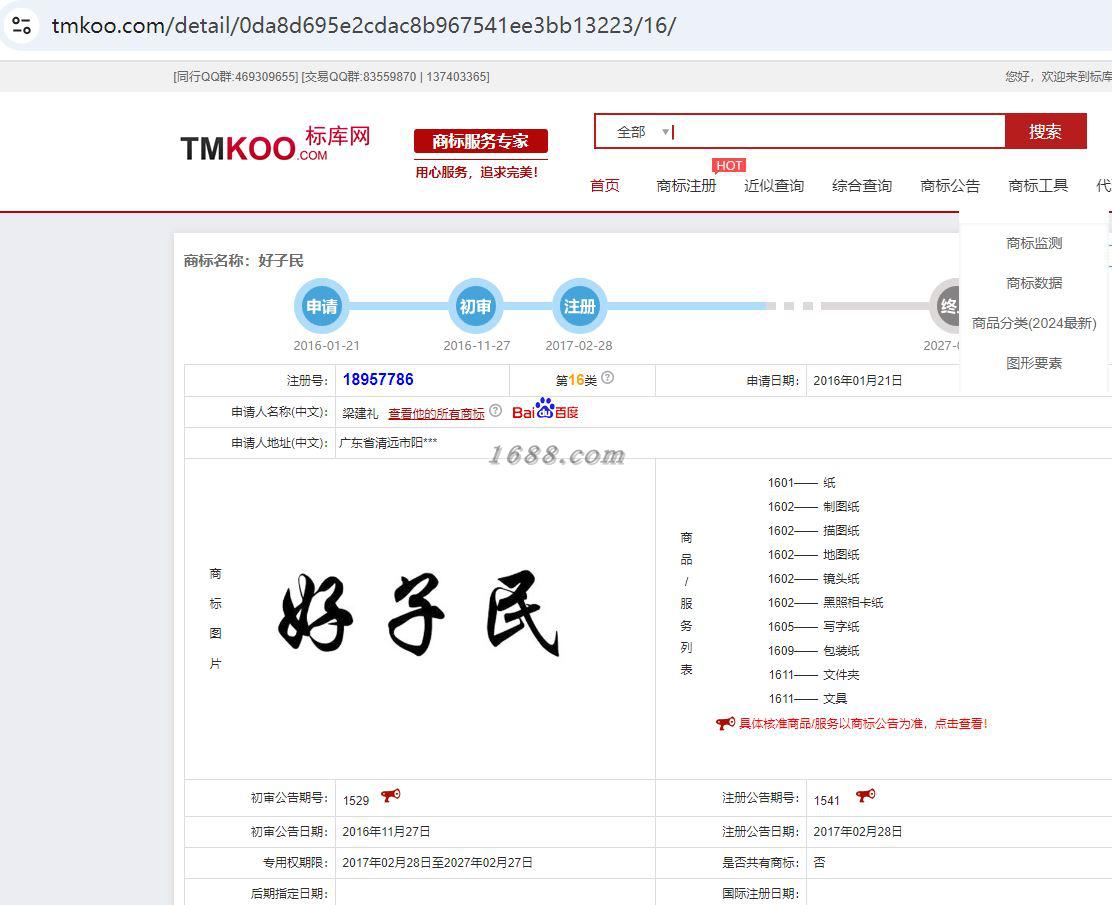Click goods item 1601 纸

(801, 483)
